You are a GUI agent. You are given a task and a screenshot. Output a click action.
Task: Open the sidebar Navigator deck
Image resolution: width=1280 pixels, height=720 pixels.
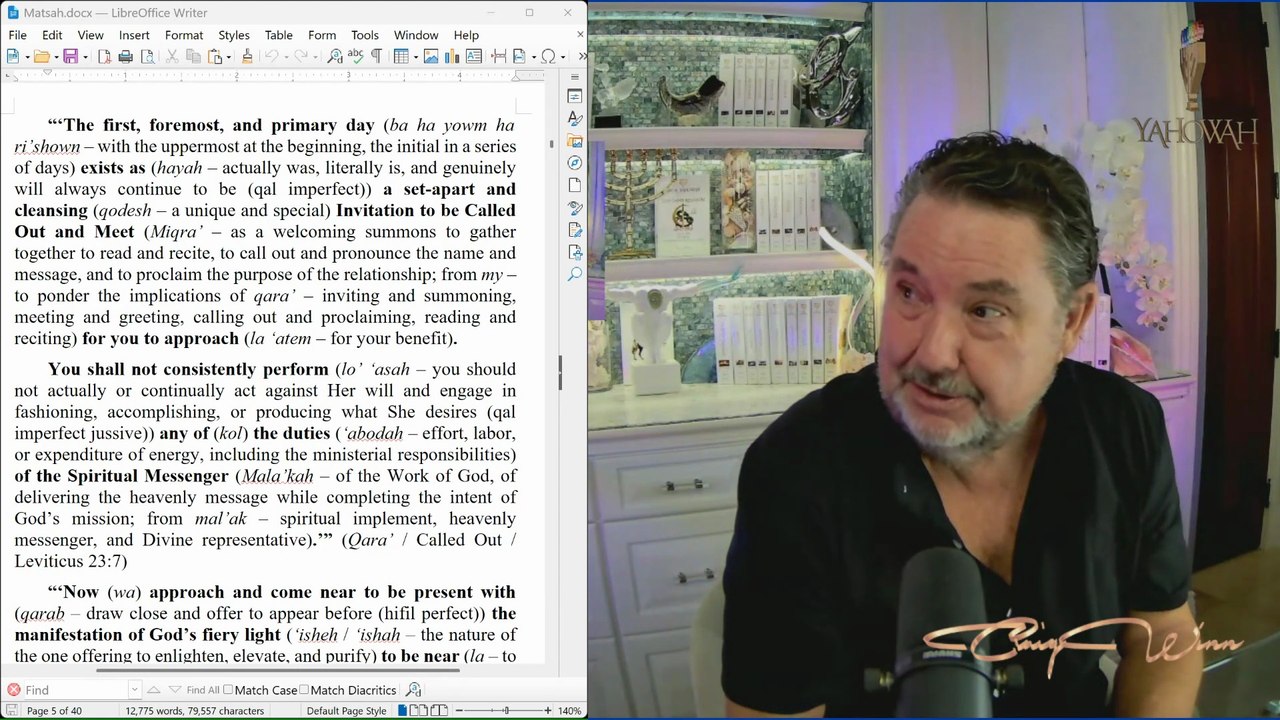tap(575, 163)
